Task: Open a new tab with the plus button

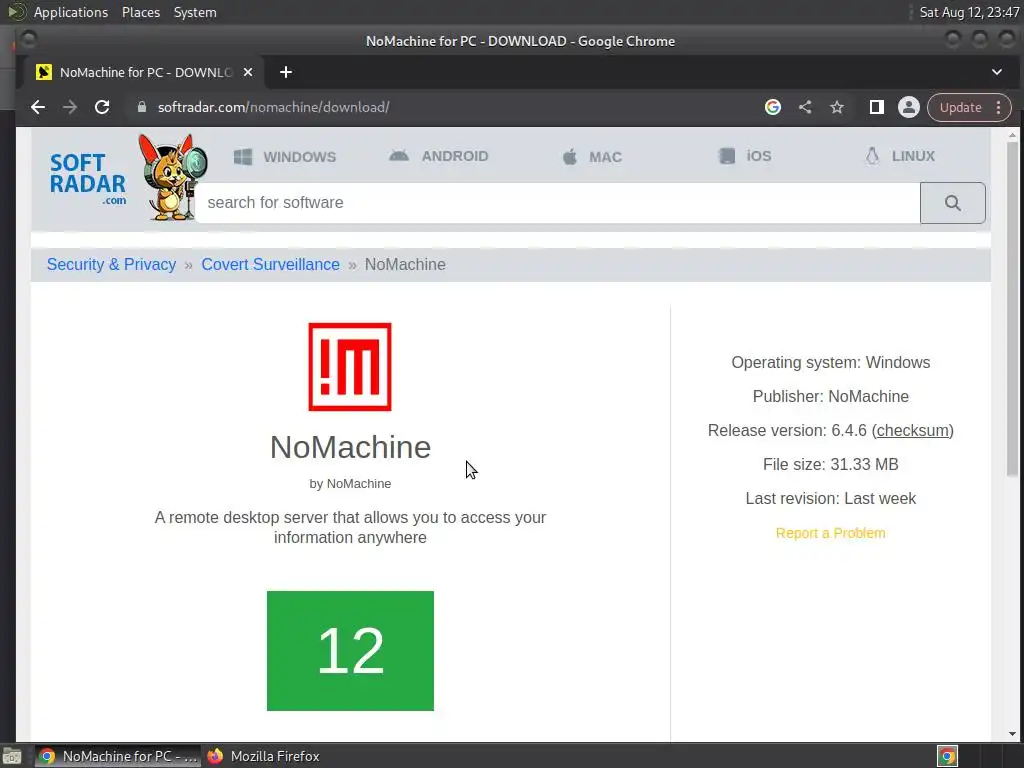Action: click(285, 72)
